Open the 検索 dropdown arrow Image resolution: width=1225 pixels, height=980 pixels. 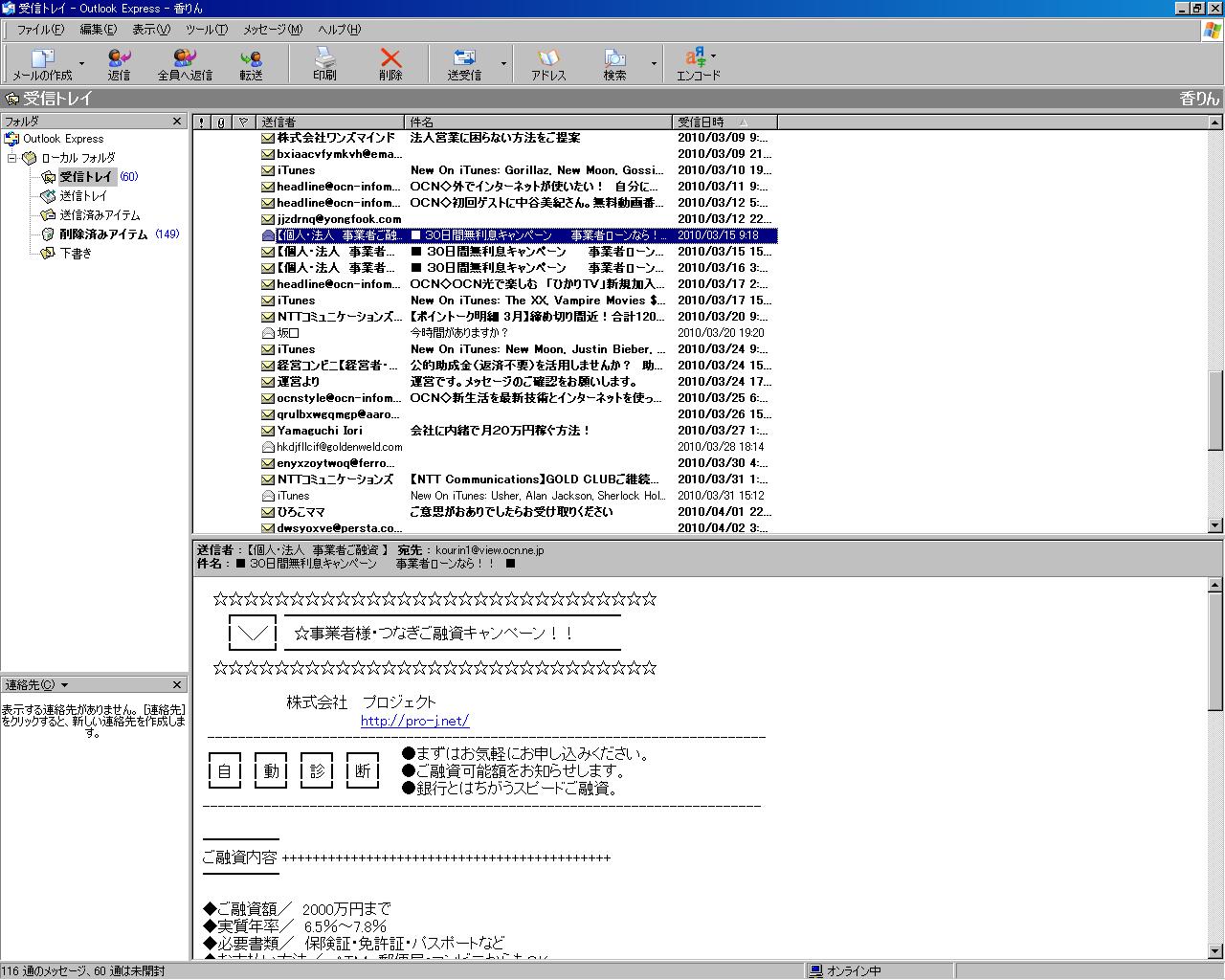pyautogui.click(x=654, y=64)
